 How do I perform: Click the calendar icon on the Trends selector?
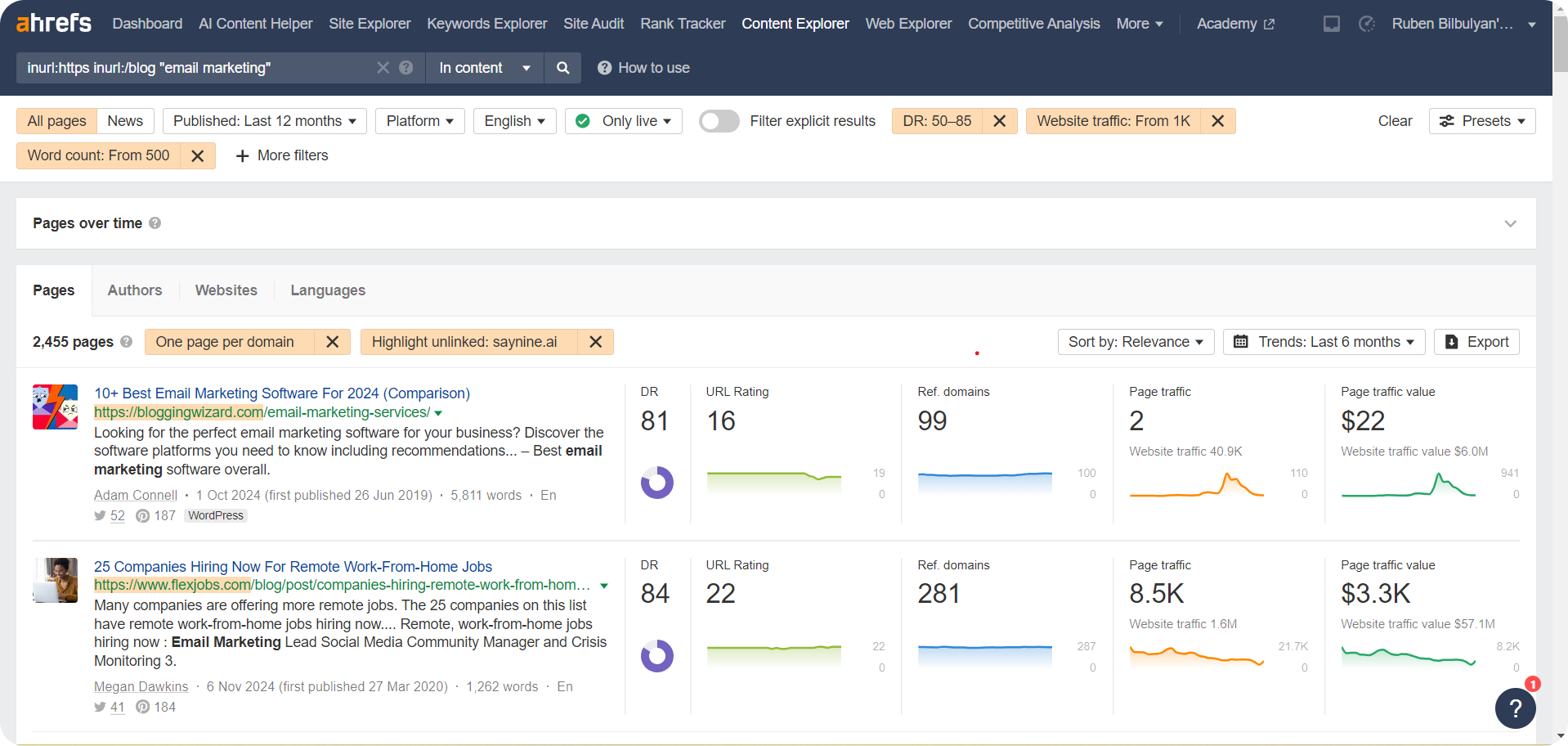click(x=1239, y=342)
